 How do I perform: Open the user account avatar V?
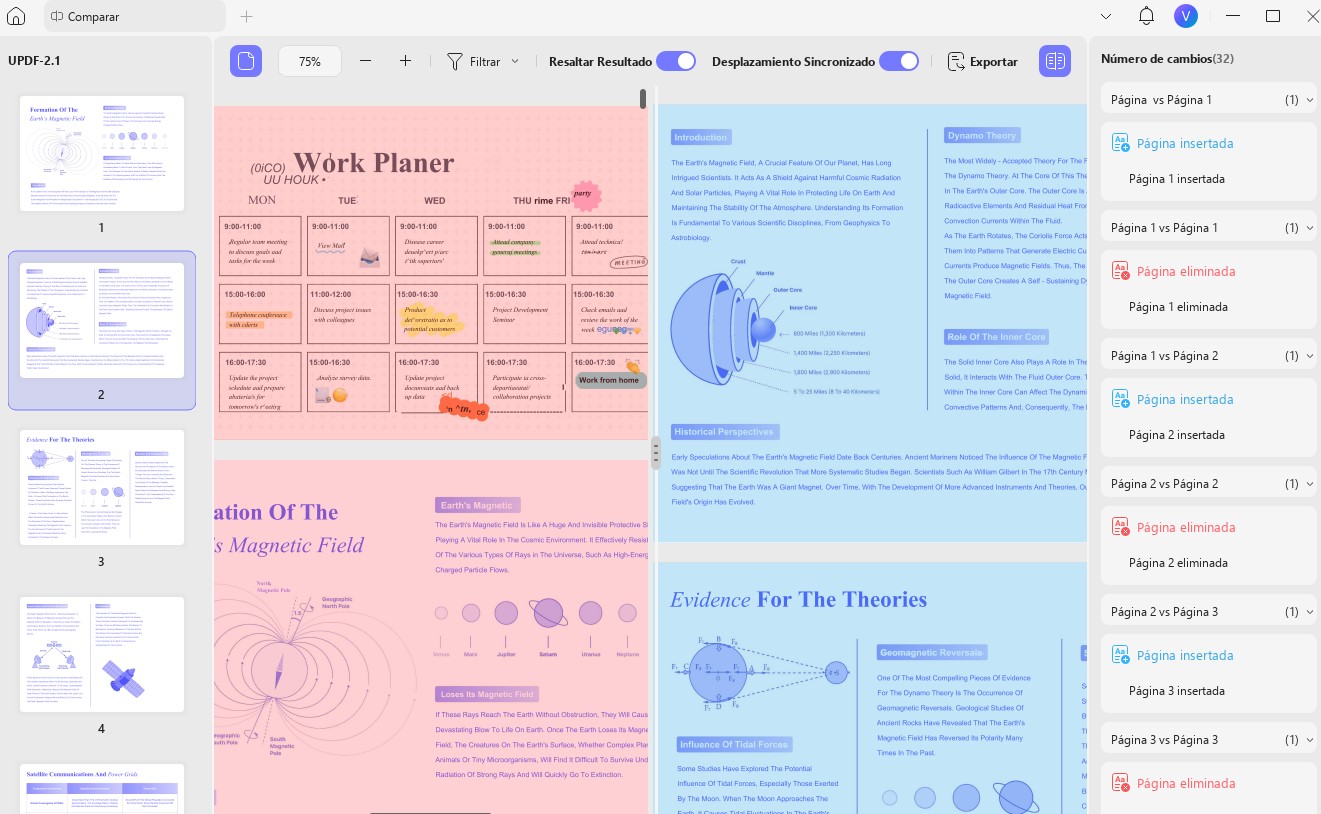click(1186, 16)
